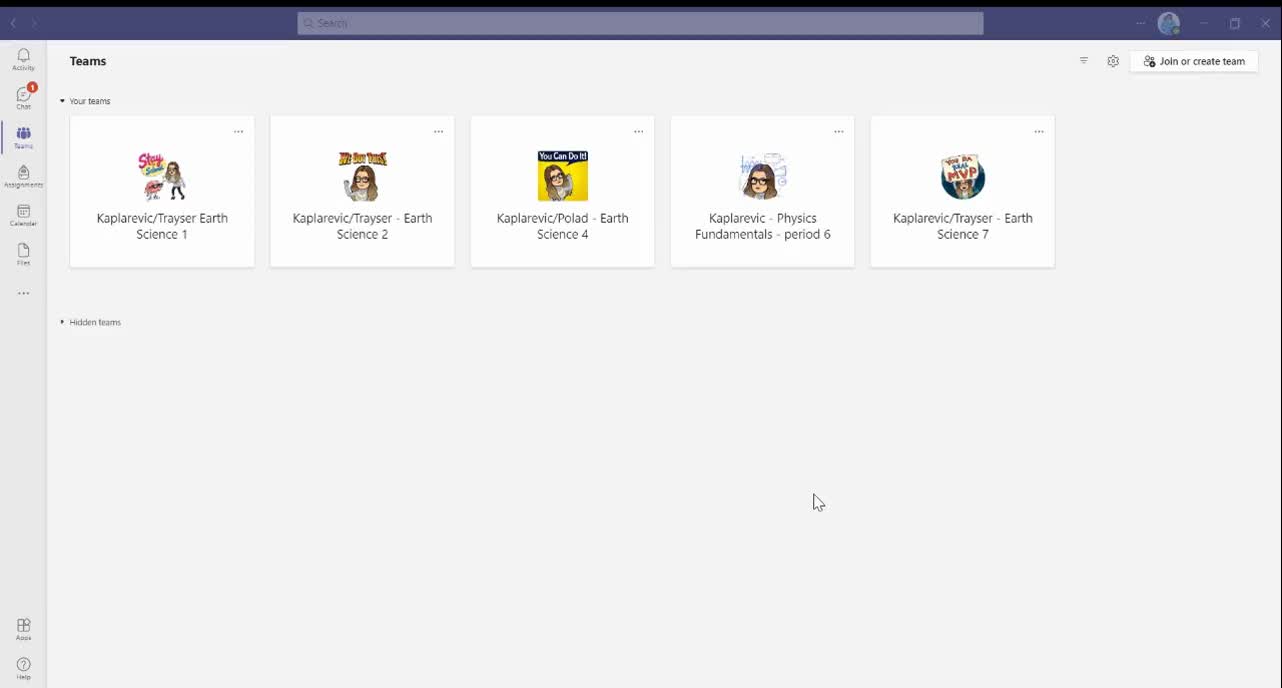Image resolution: width=1282 pixels, height=688 pixels.
Task: Go back using the back arrow
Action: pyautogui.click(x=13, y=23)
